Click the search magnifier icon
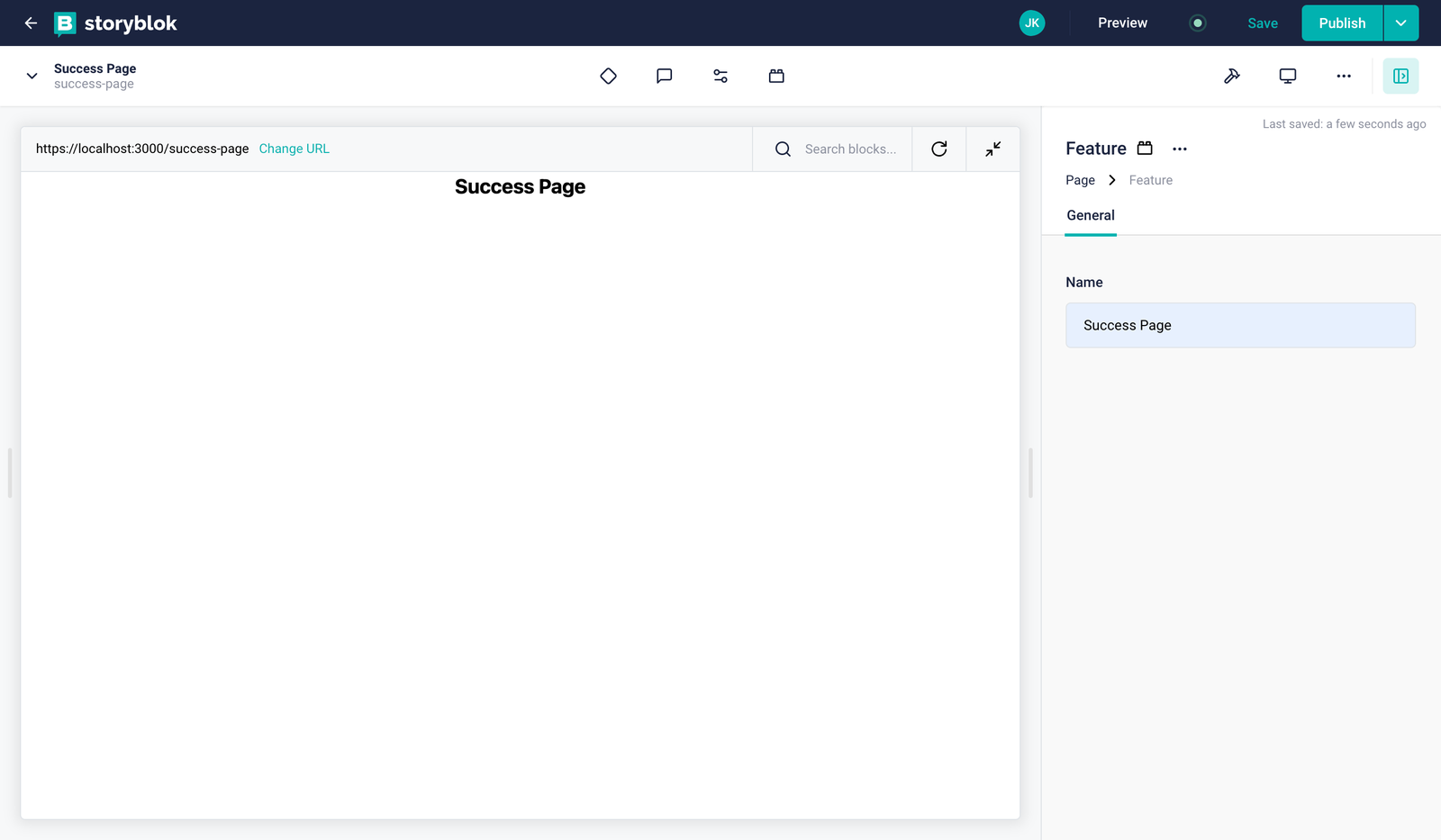 point(784,149)
